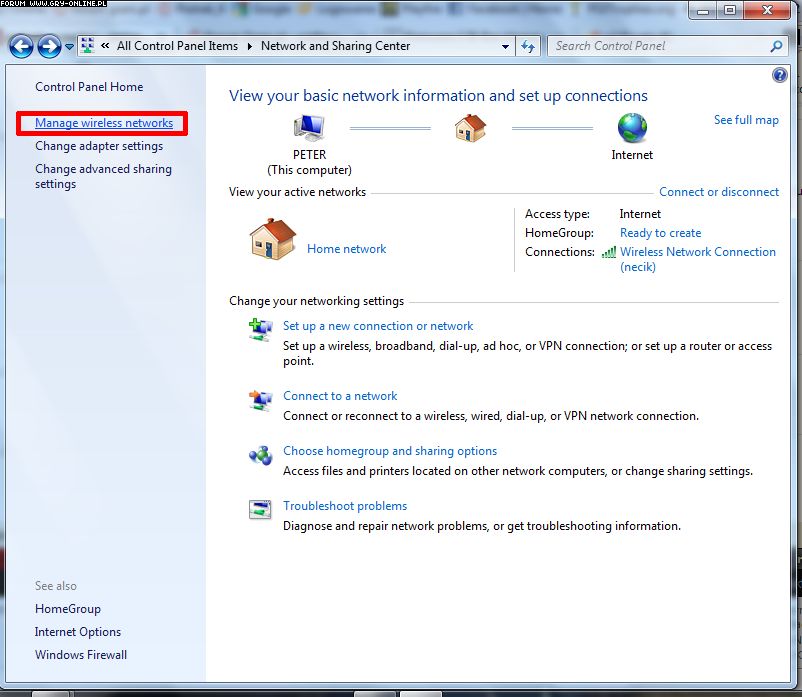
Task: Open Wireless Network Connection (necik)
Action: 698,259
